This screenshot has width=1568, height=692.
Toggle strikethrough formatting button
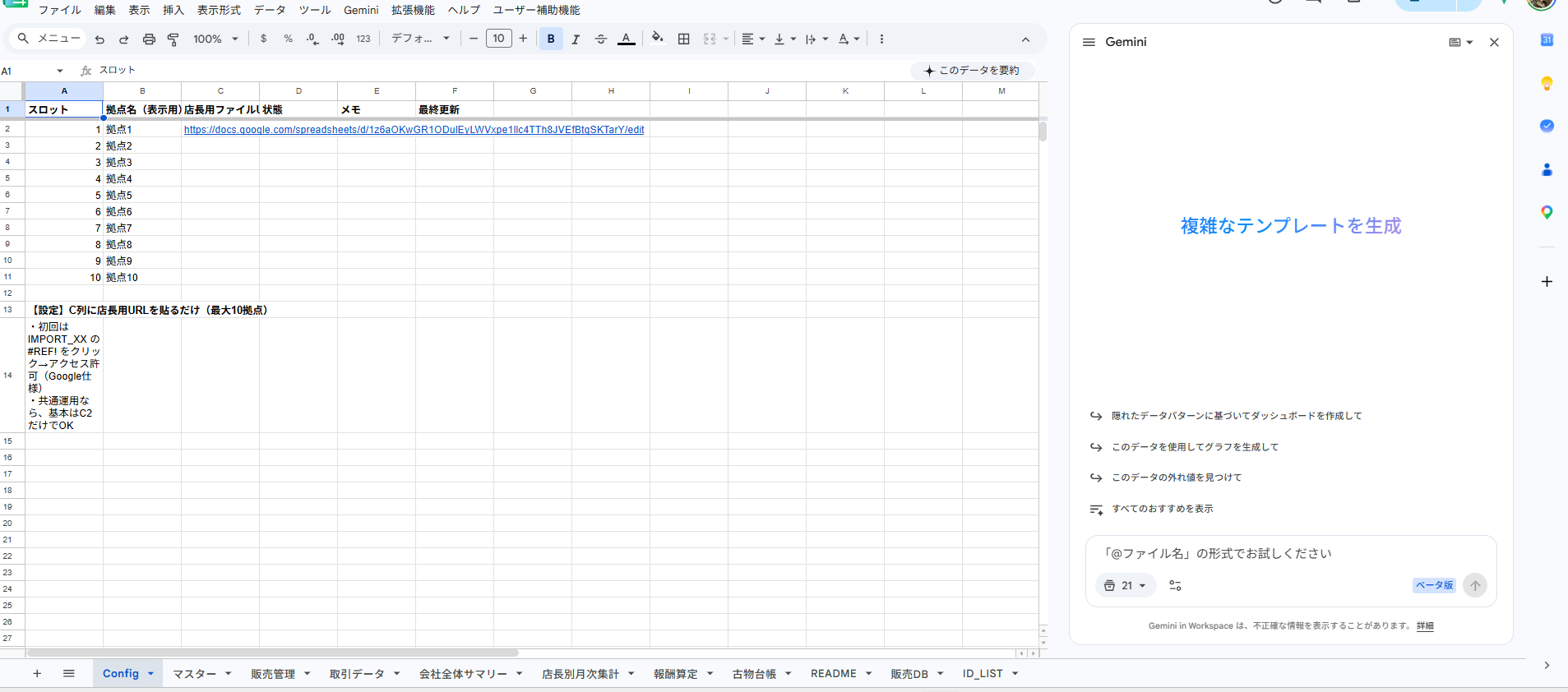coord(601,39)
